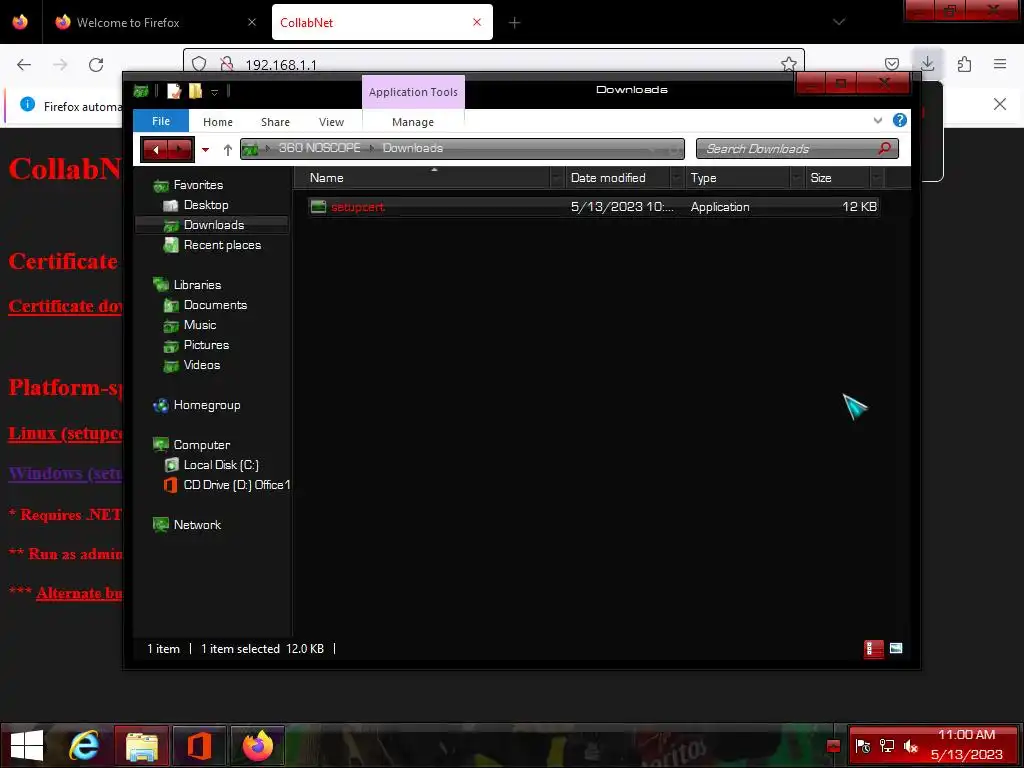Open Pictures library
This screenshot has height=768, width=1024.
click(206, 345)
